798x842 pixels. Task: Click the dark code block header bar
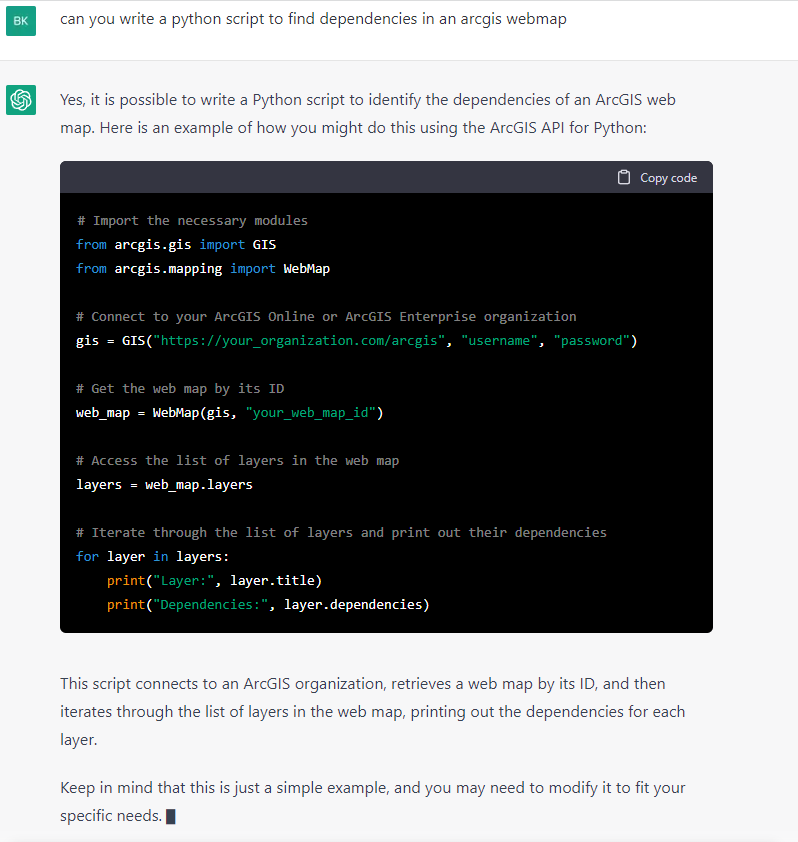[x=300, y=177]
